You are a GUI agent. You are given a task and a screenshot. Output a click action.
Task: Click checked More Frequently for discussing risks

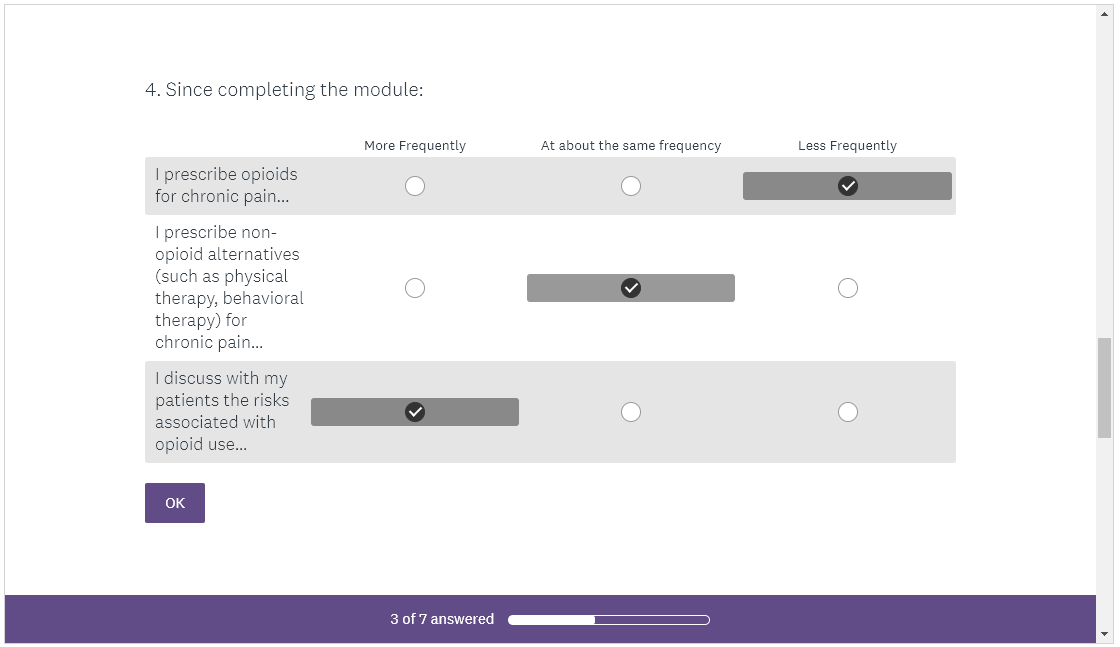click(x=415, y=412)
